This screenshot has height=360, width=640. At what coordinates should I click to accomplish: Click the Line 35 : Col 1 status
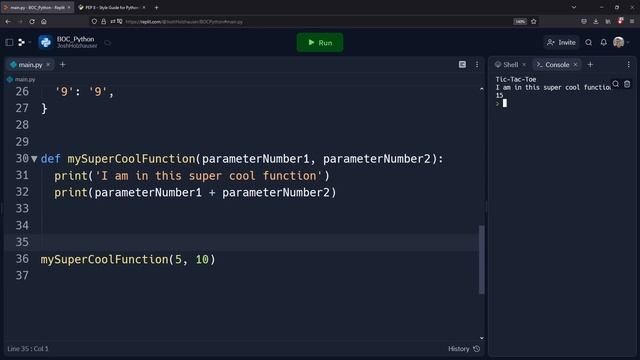tap(28, 349)
